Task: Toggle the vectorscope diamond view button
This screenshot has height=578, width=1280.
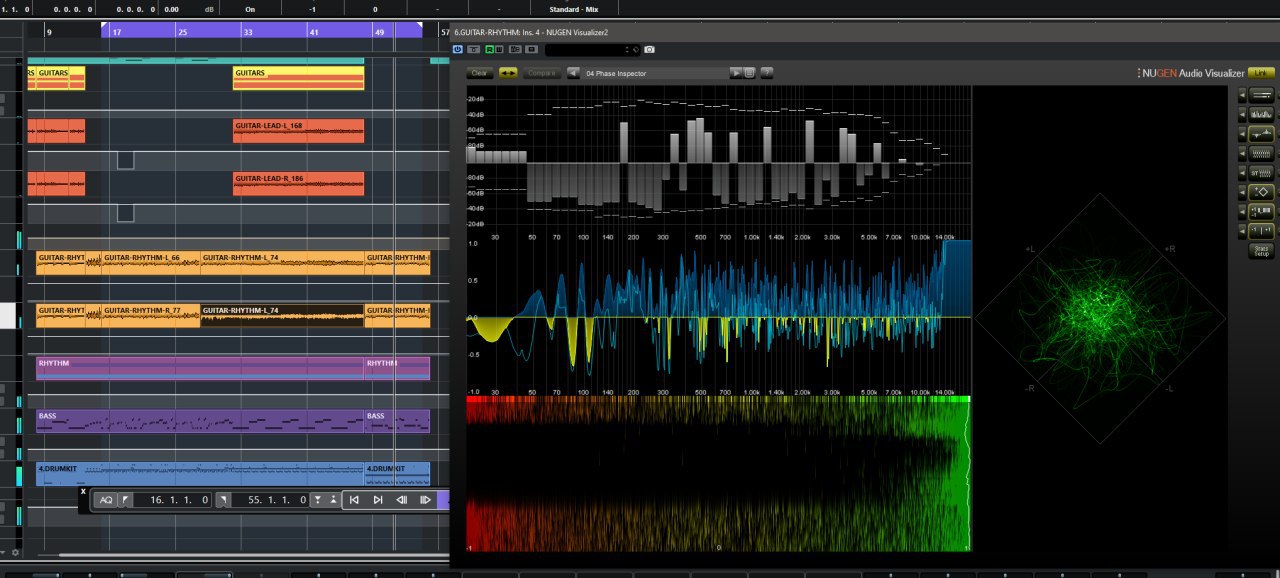Action: tap(1261, 192)
